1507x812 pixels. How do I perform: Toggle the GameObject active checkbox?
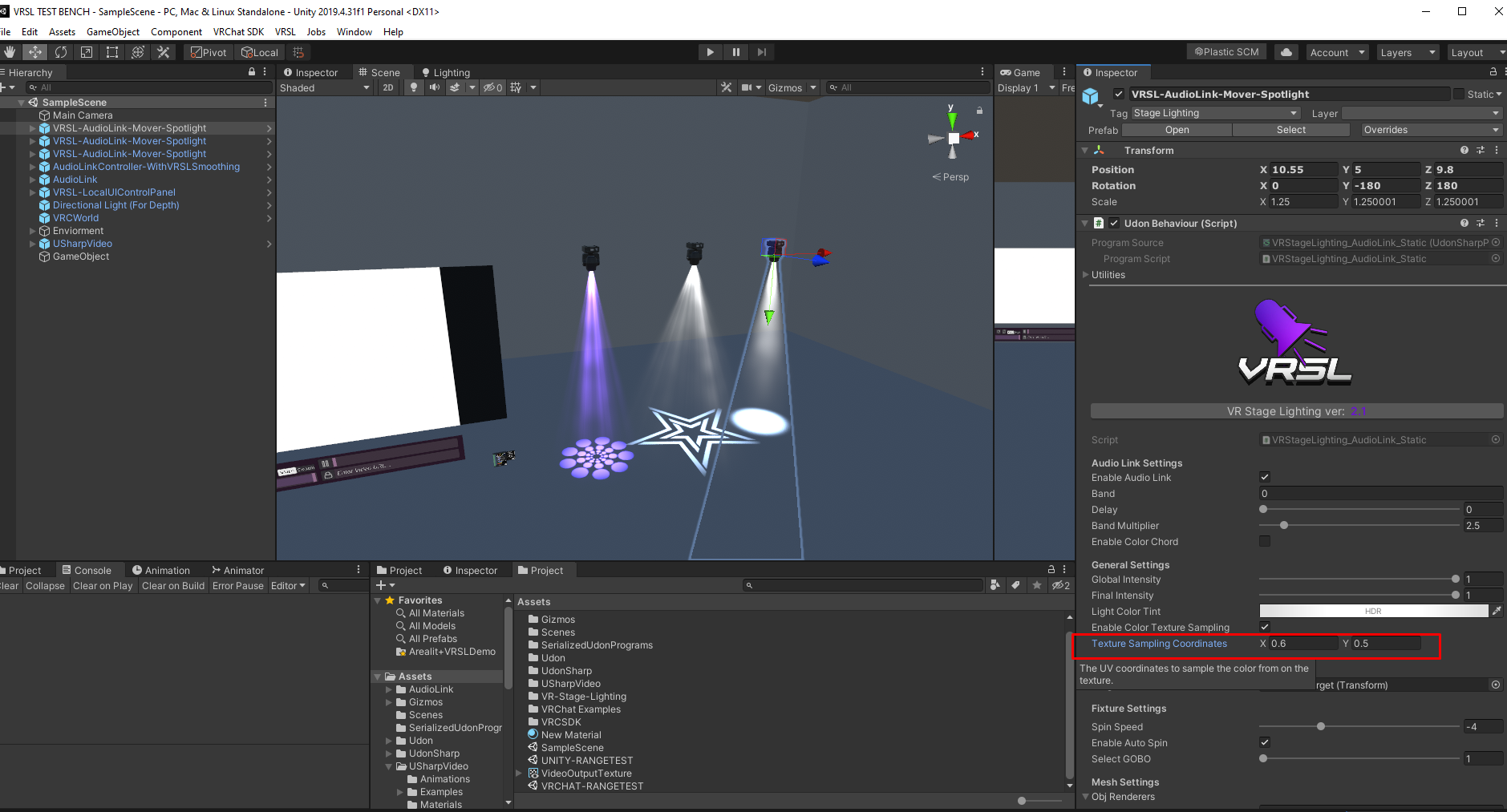click(1119, 94)
